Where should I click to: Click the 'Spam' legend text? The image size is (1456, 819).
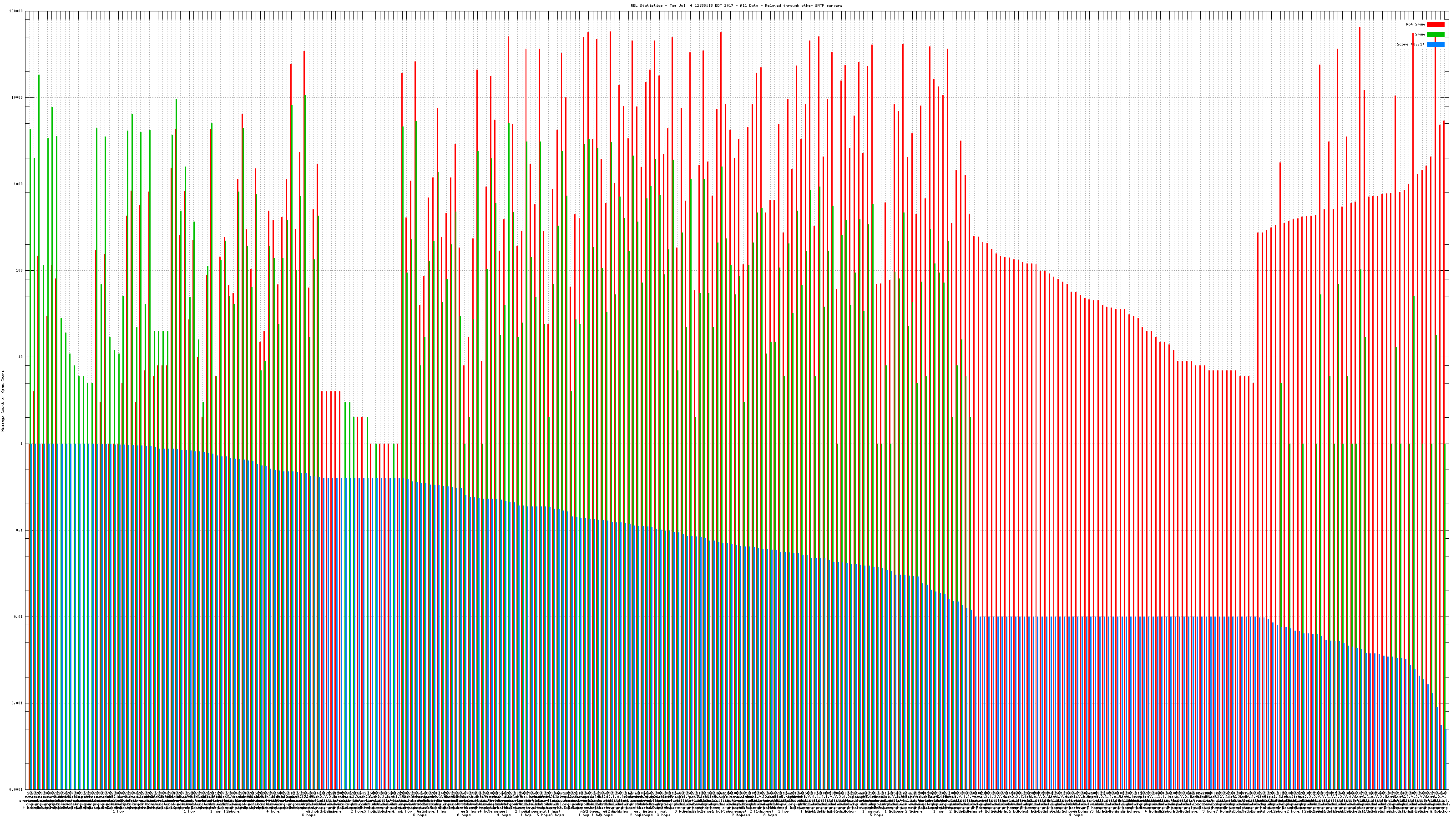click(1420, 35)
